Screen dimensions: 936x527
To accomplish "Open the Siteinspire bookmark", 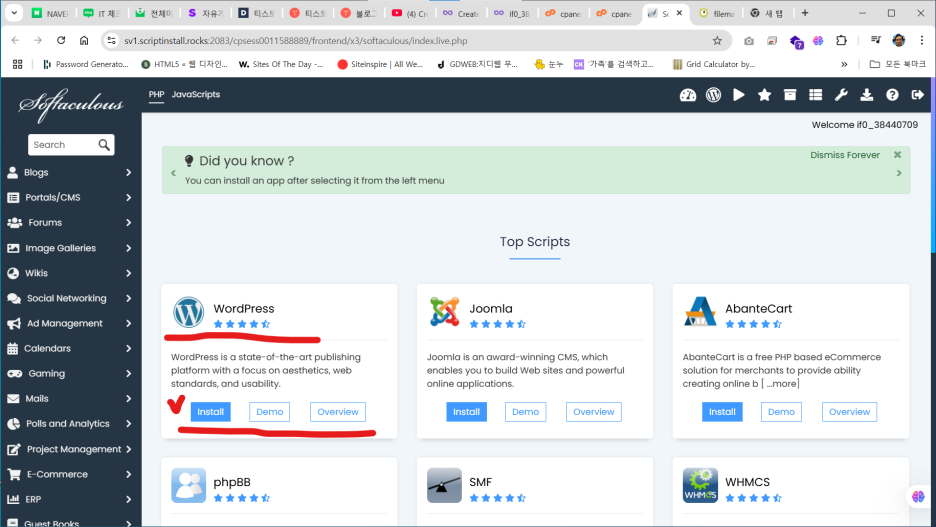I will pos(380,64).
